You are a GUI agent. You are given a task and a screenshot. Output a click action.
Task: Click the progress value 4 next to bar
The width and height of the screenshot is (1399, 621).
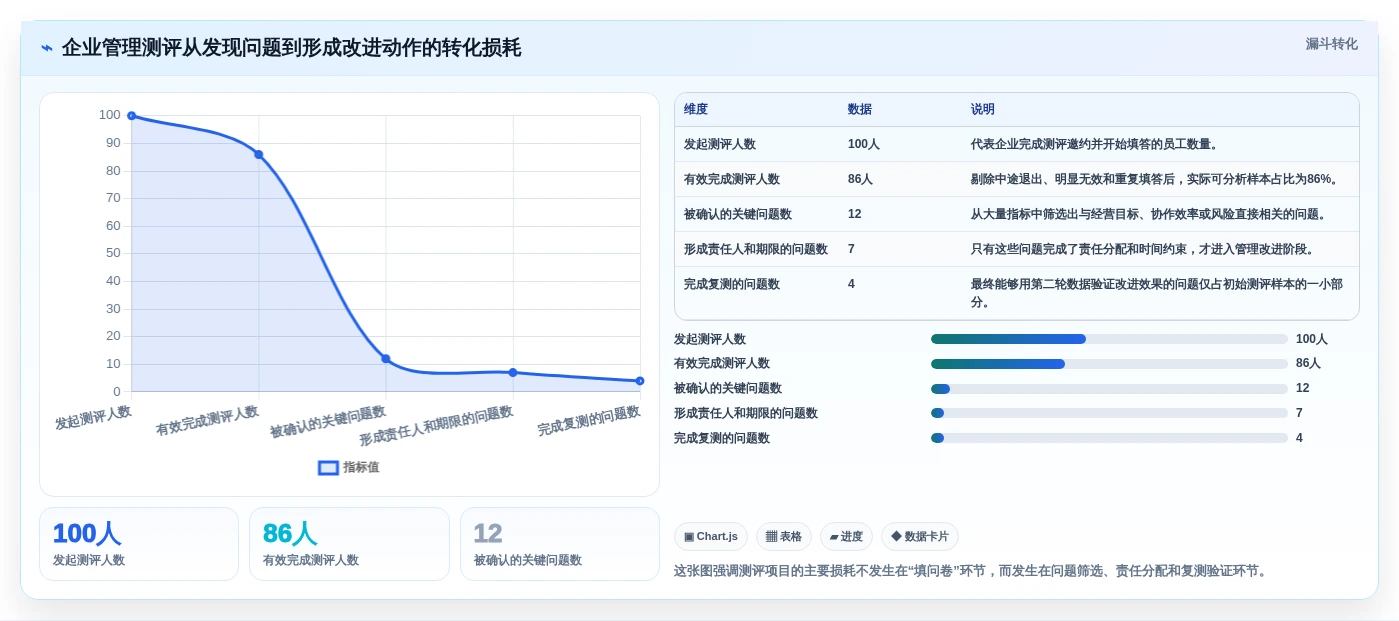pos(1299,438)
